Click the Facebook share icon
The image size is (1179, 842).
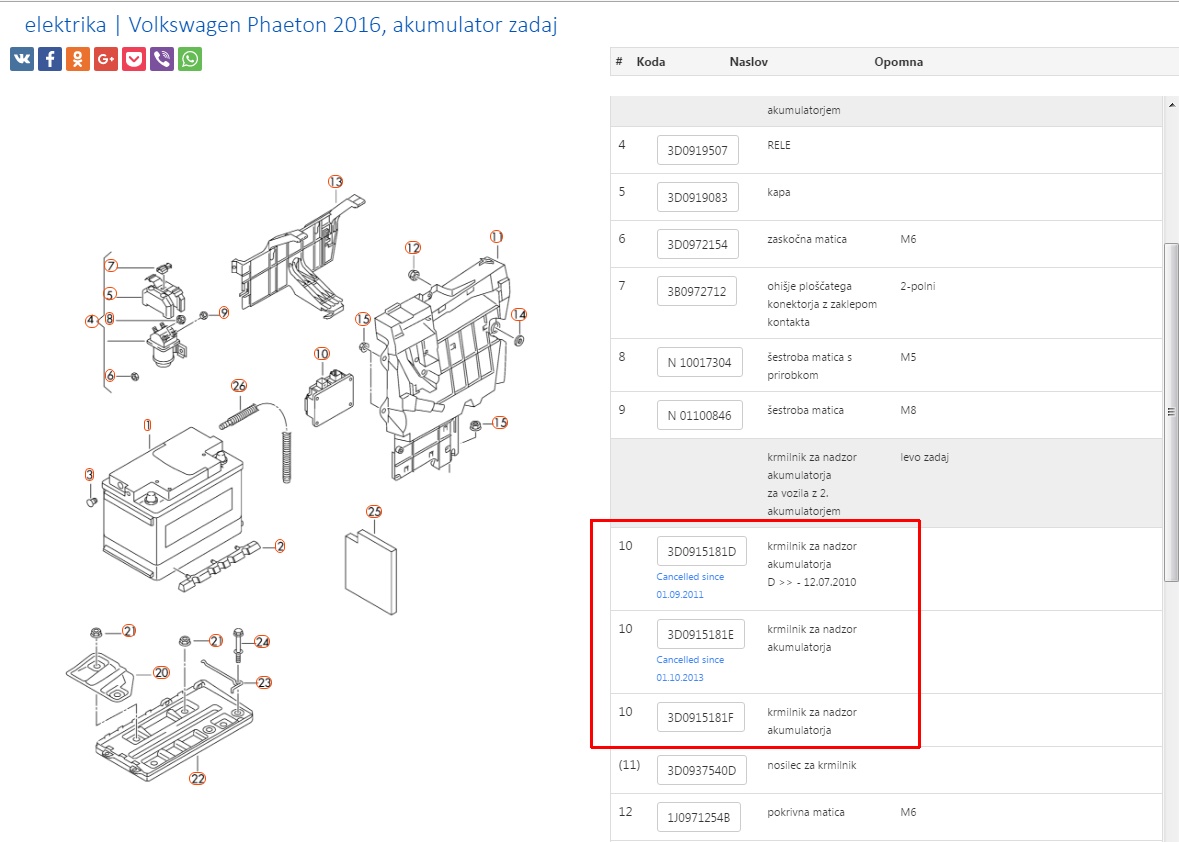pos(50,59)
